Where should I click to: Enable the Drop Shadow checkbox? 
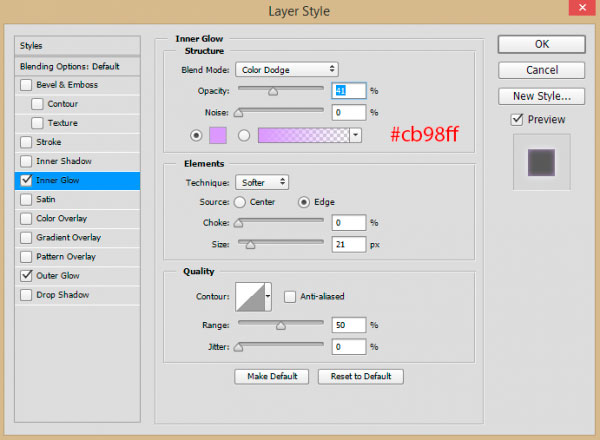click(x=26, y=295)
